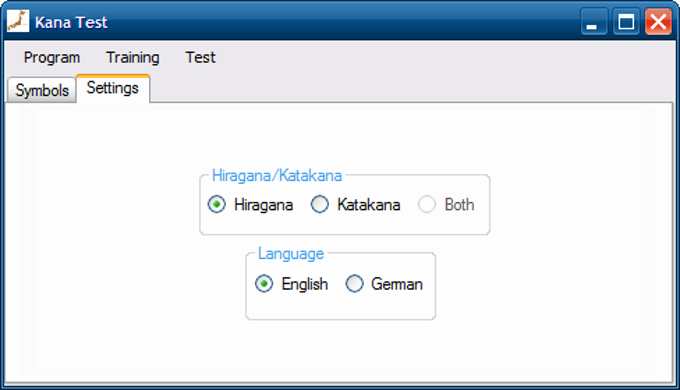Open the Program menu
The height and width of the screenshot is (390, 680).
(52, 57)
